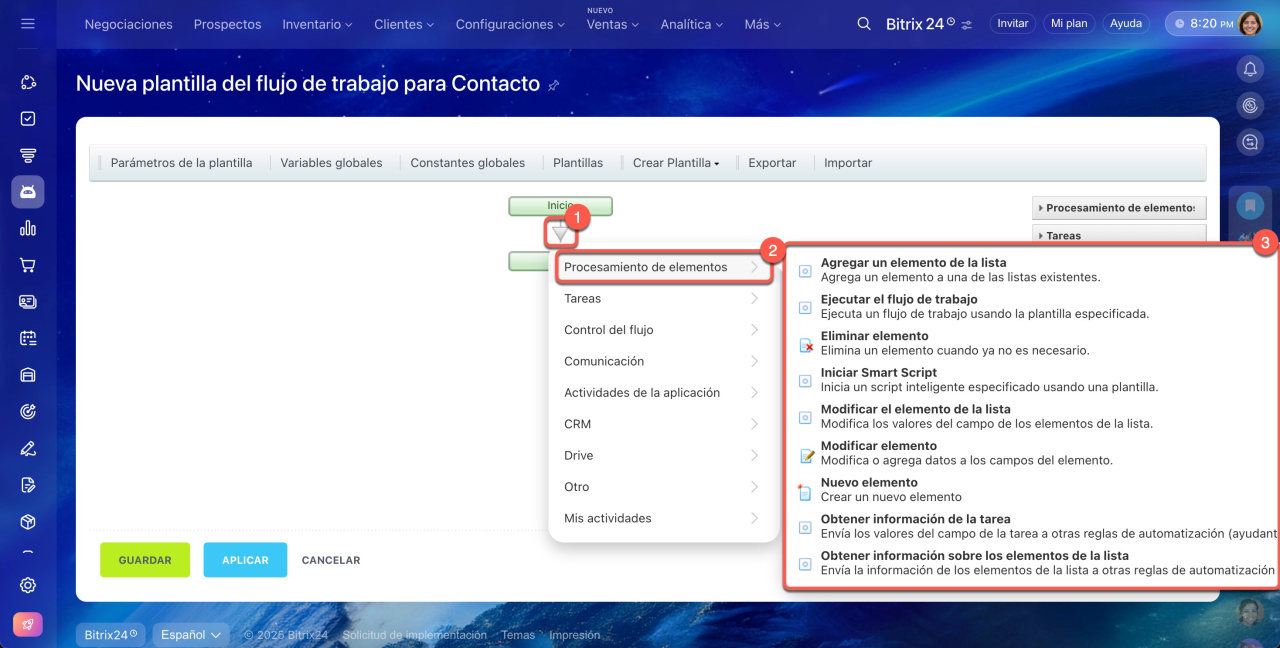This screenshot has height=648, width=1280.
Task: Click the analytics bar chart sidebar icon
Action: point(28,228)
